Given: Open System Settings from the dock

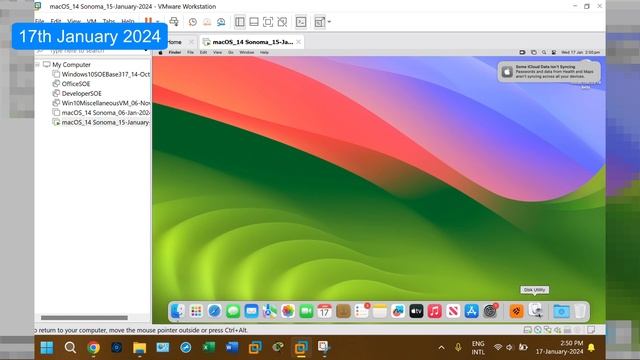Looking at the screenshot, I should (490, 311).
